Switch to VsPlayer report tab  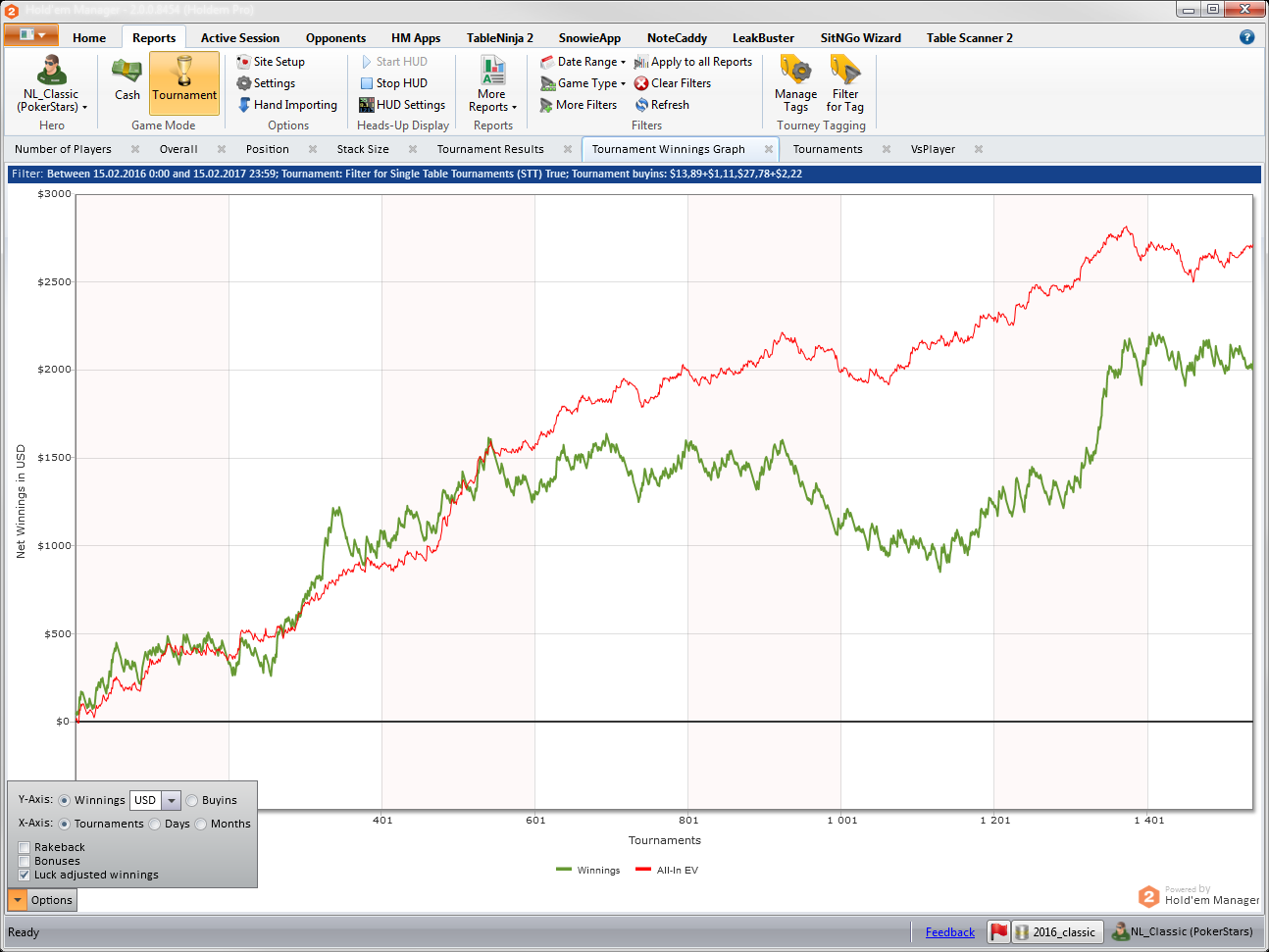pyautogui.click(x=933, y=149)
